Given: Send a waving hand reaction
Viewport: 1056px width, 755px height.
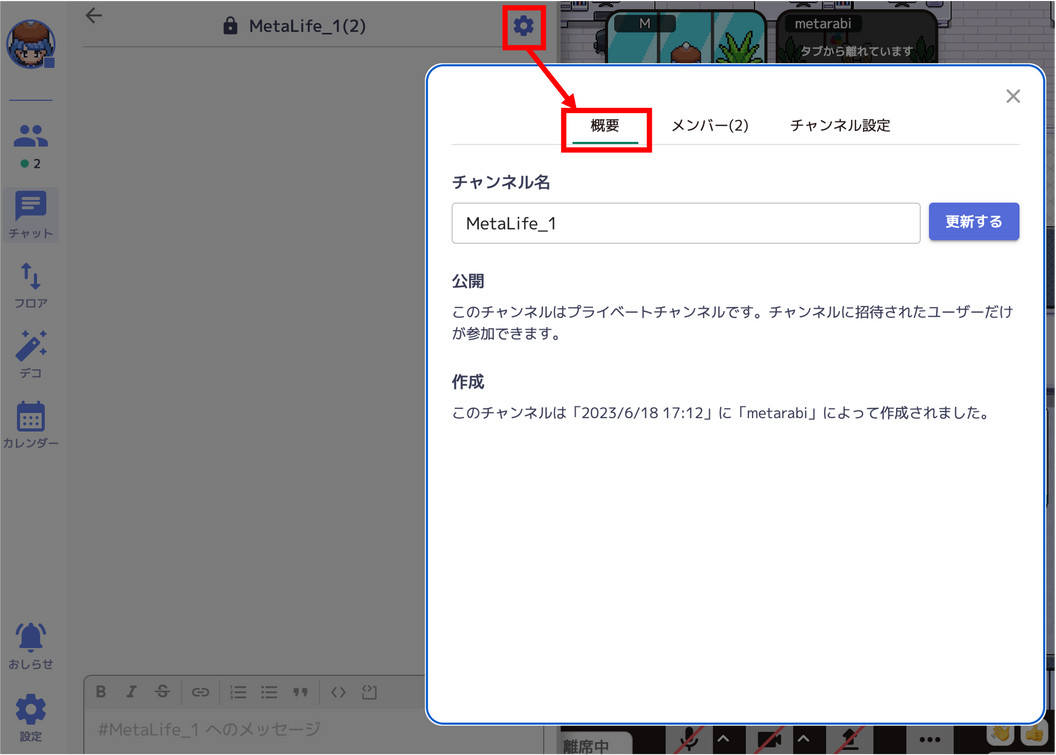Looking at the screenshot, I should [x=1001, y=733].
